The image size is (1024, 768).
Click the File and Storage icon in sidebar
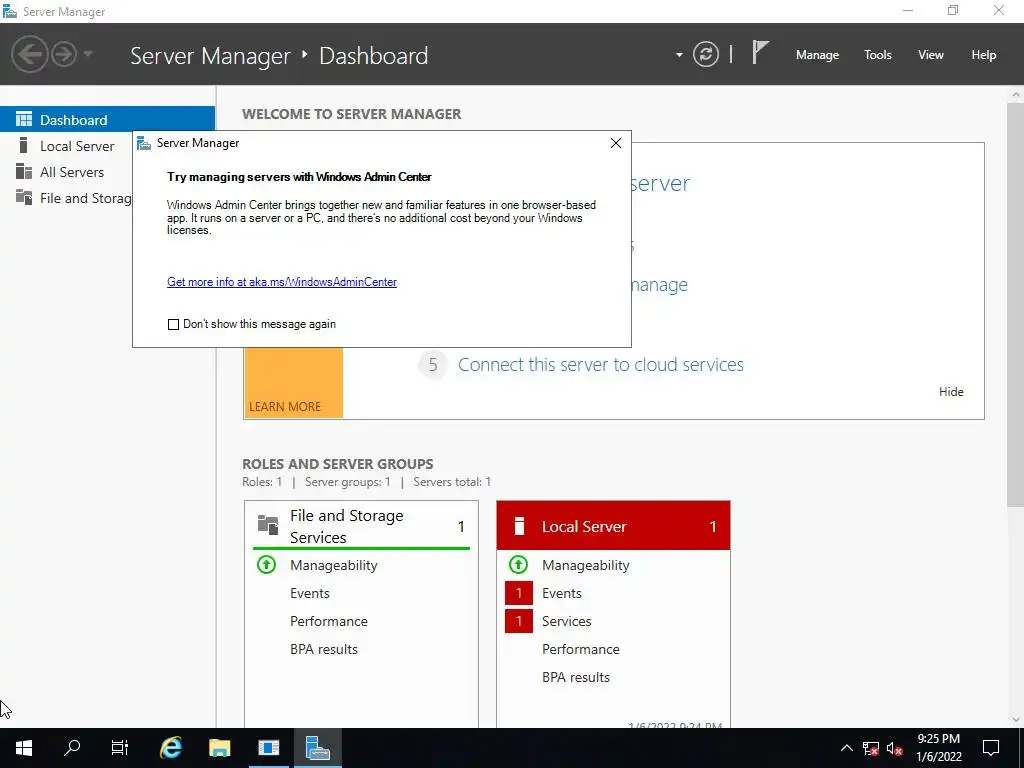click(x=24, y=197)
